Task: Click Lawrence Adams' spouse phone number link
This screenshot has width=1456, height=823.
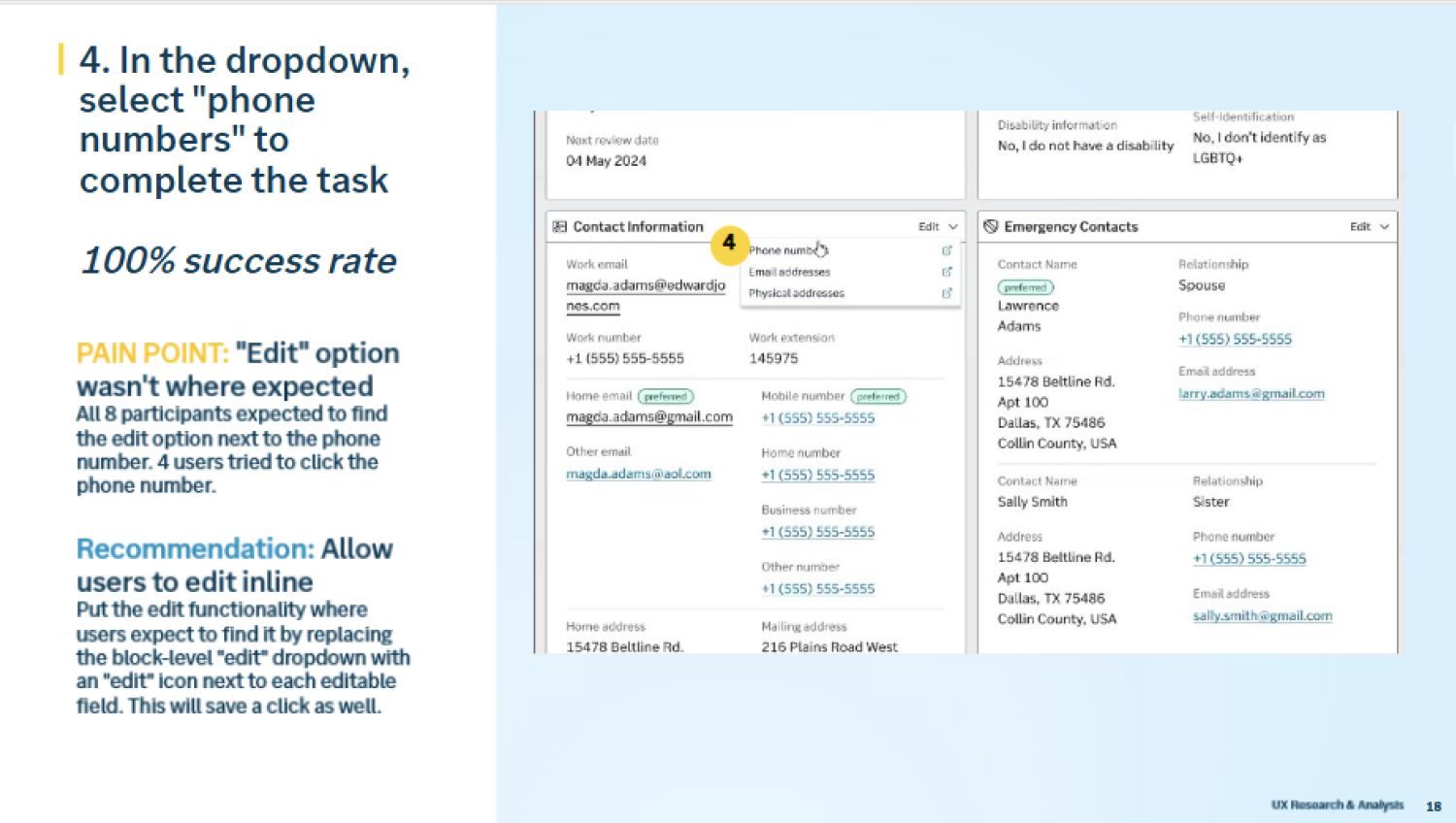Action: tap(1235, 339)
